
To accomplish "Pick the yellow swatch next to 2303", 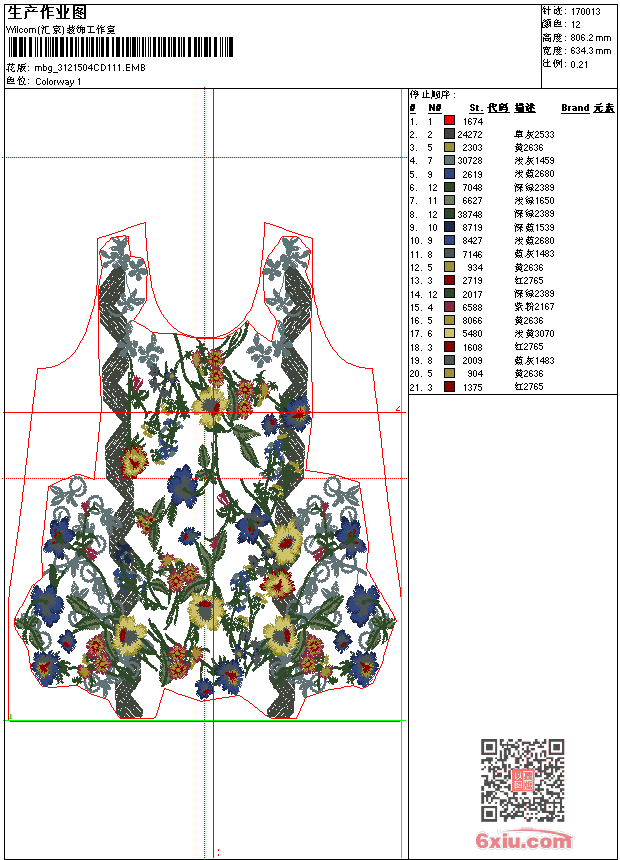I will pyautogui.click(x=449, y=147).
